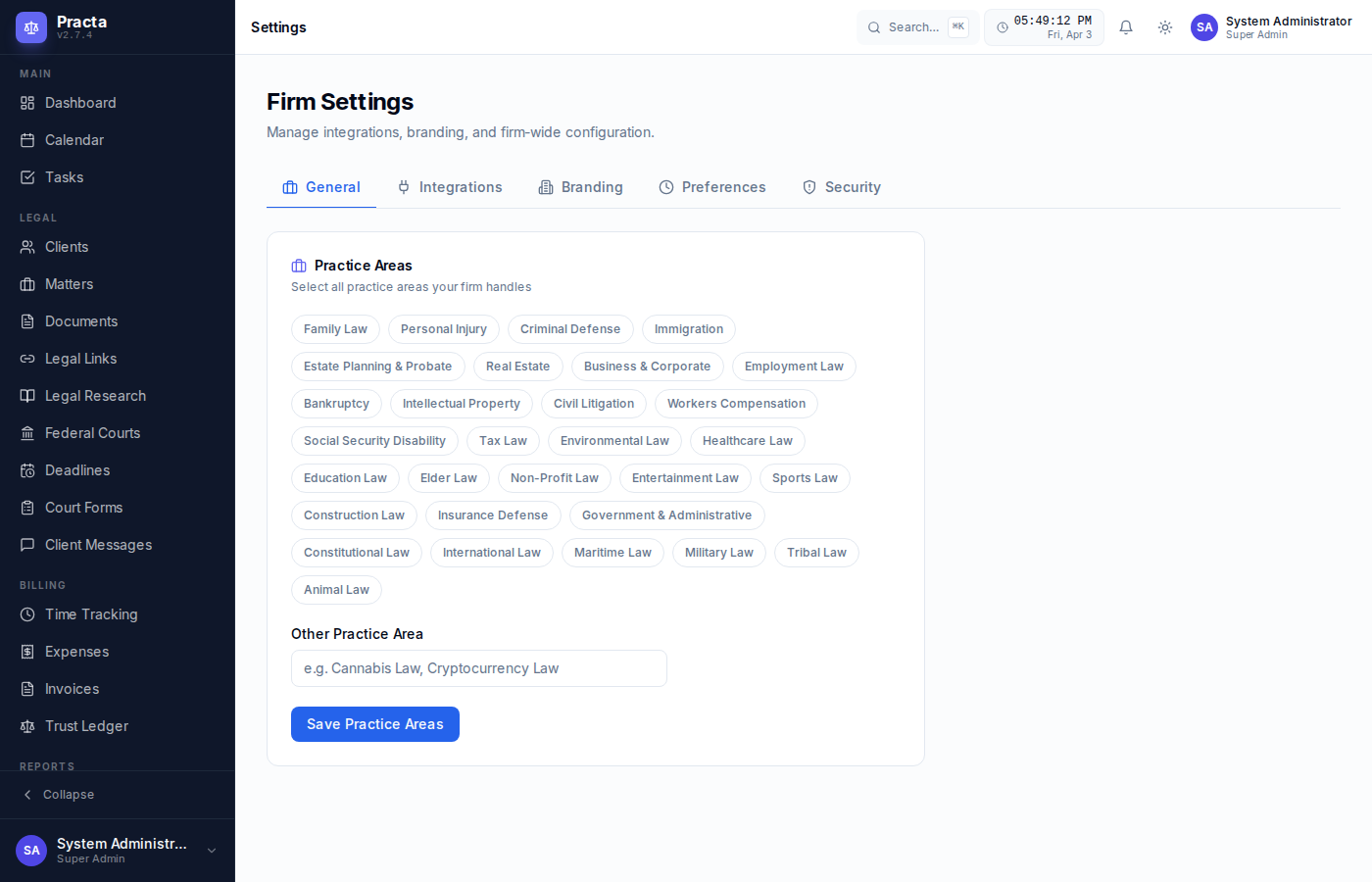Select Healthcare Law chip
1372x882 pixels.
tap(748, 441)
